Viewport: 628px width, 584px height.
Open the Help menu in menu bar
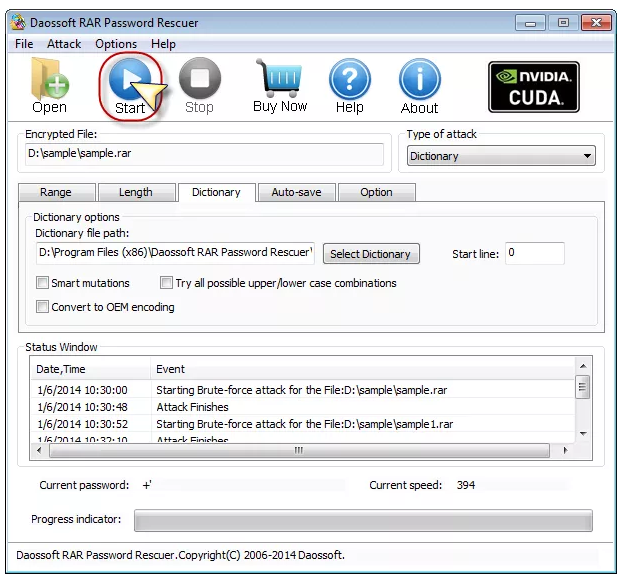click(x=163, y=44)
